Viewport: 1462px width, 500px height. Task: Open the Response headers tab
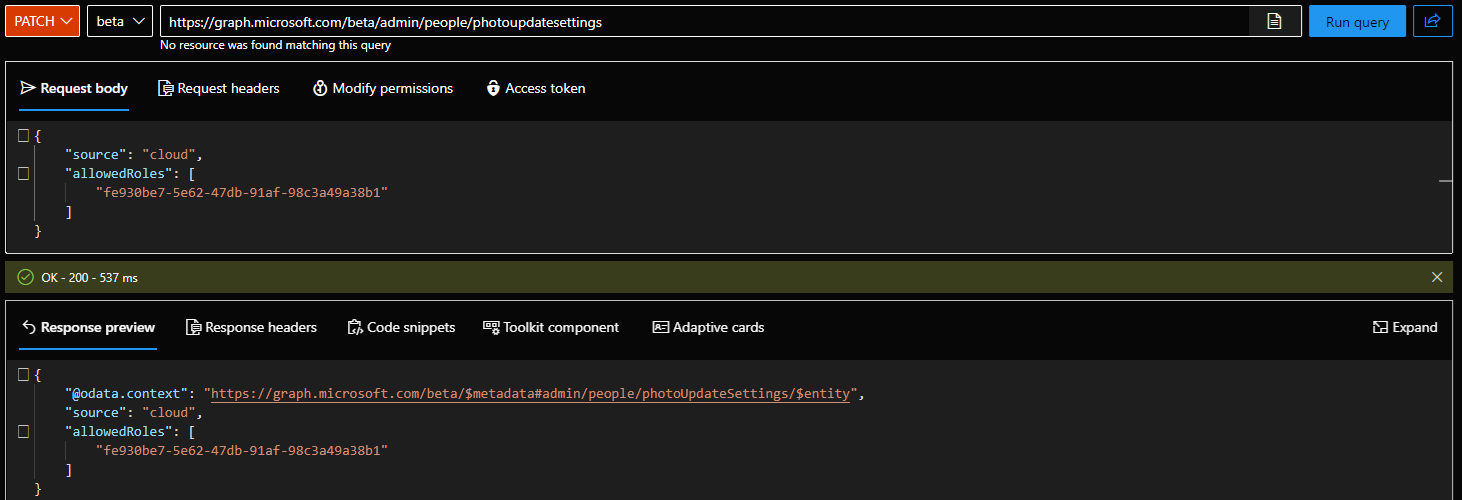click(x=251, y=327)
